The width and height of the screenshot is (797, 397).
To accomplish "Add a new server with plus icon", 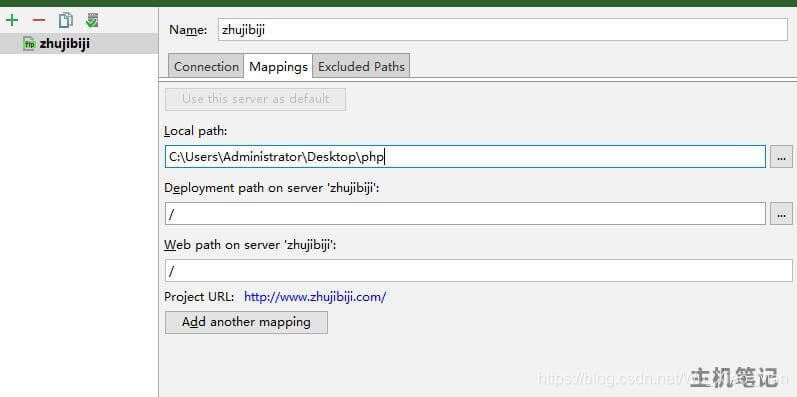I will pyautogui.click(x=12, y=20).
